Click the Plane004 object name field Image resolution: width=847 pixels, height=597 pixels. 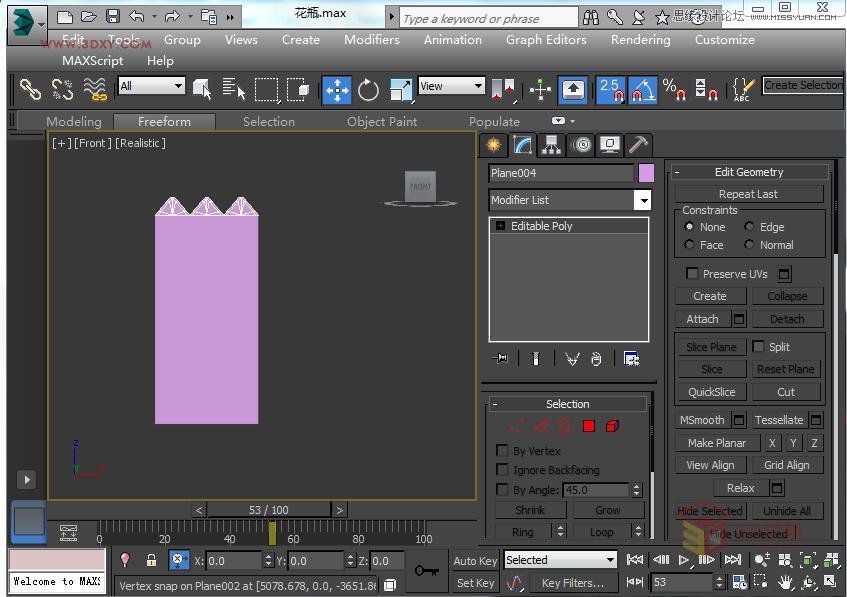pyautogui.click(x=561, y=173)
